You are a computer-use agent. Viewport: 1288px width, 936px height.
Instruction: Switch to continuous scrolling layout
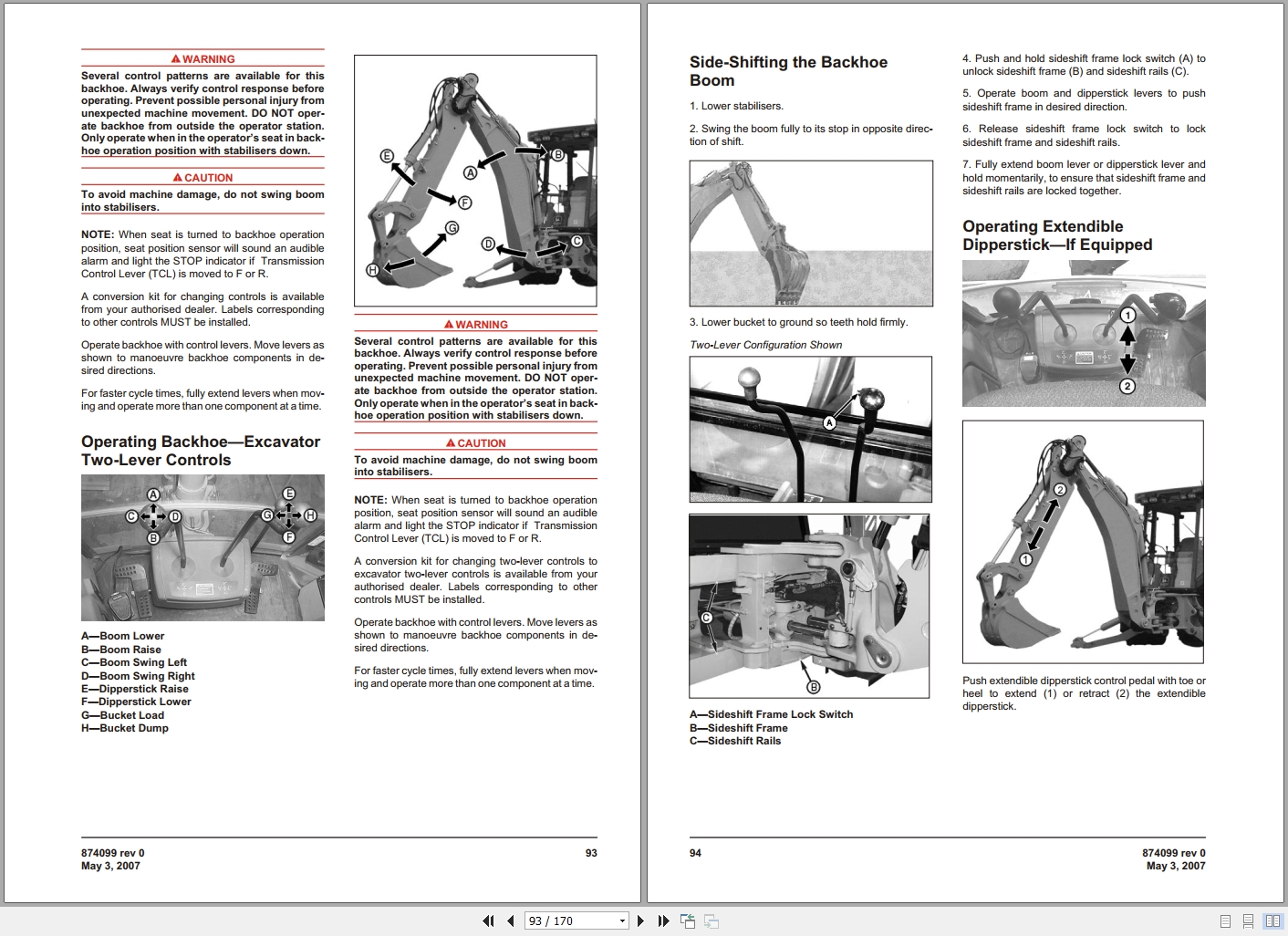click(x=1248, y=920)
